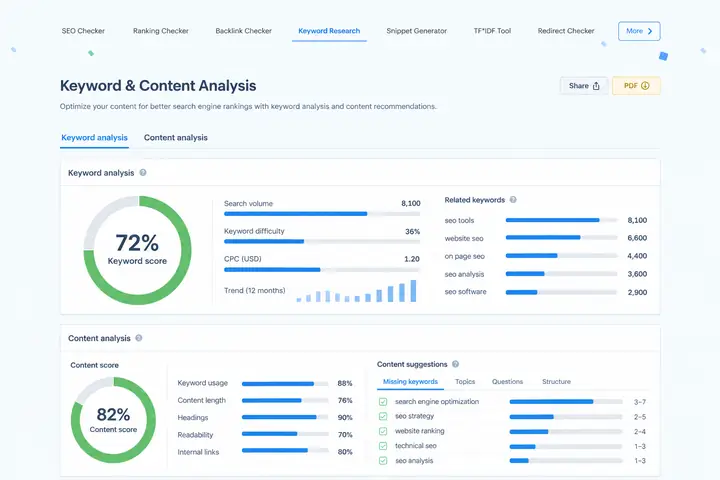Click the '1.20' CPC value
The width and height of the screenshot is (720, 480).
pos(412,259)
